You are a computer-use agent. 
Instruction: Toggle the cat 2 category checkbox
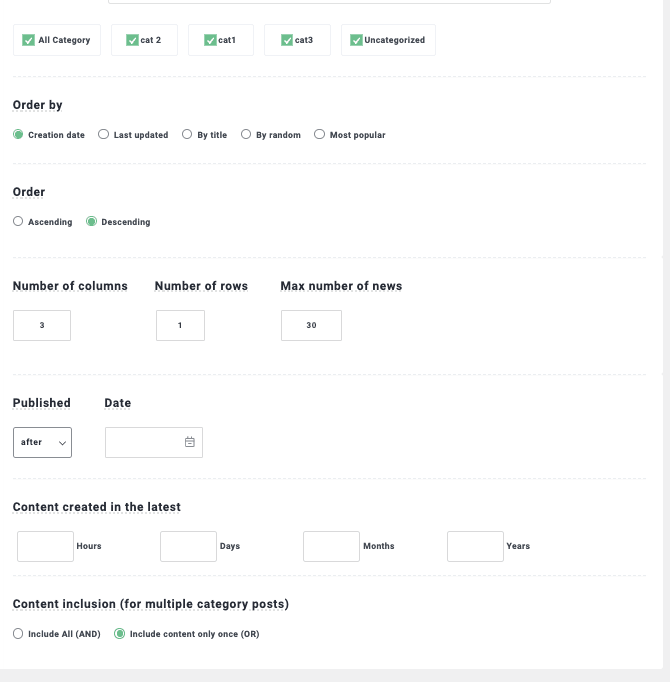click(x=132, y=40)
